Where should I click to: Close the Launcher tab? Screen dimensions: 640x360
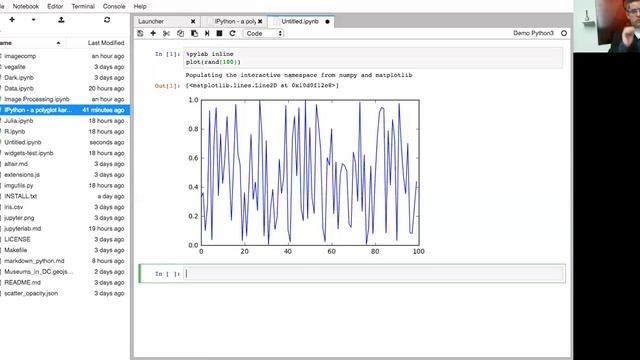(x=193, y=21)
